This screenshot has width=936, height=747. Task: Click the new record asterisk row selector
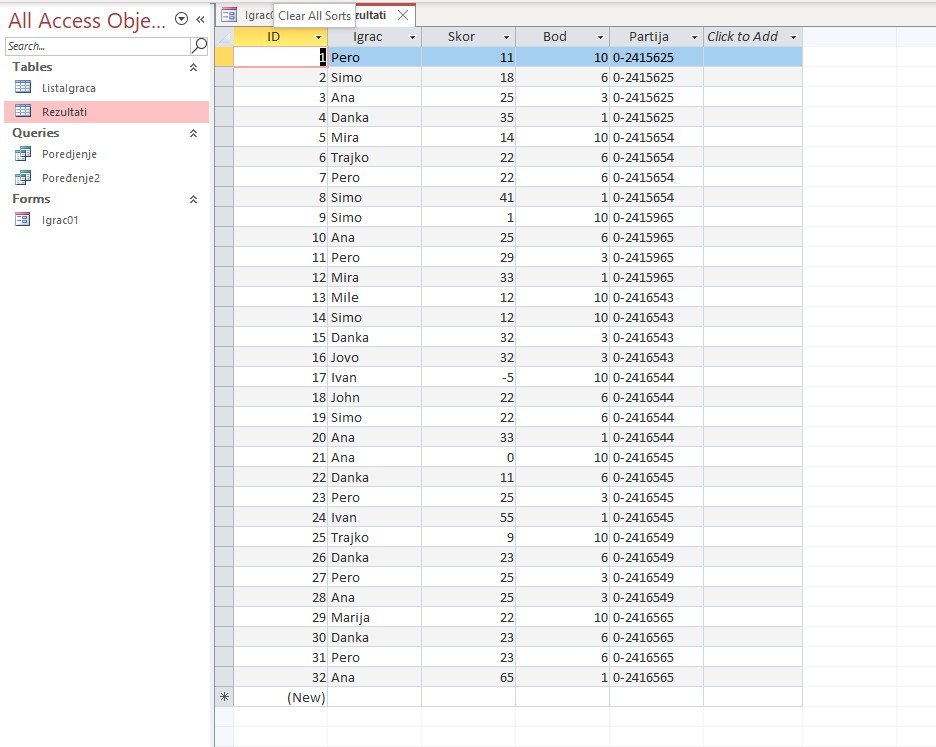click(x=224, y=697)
